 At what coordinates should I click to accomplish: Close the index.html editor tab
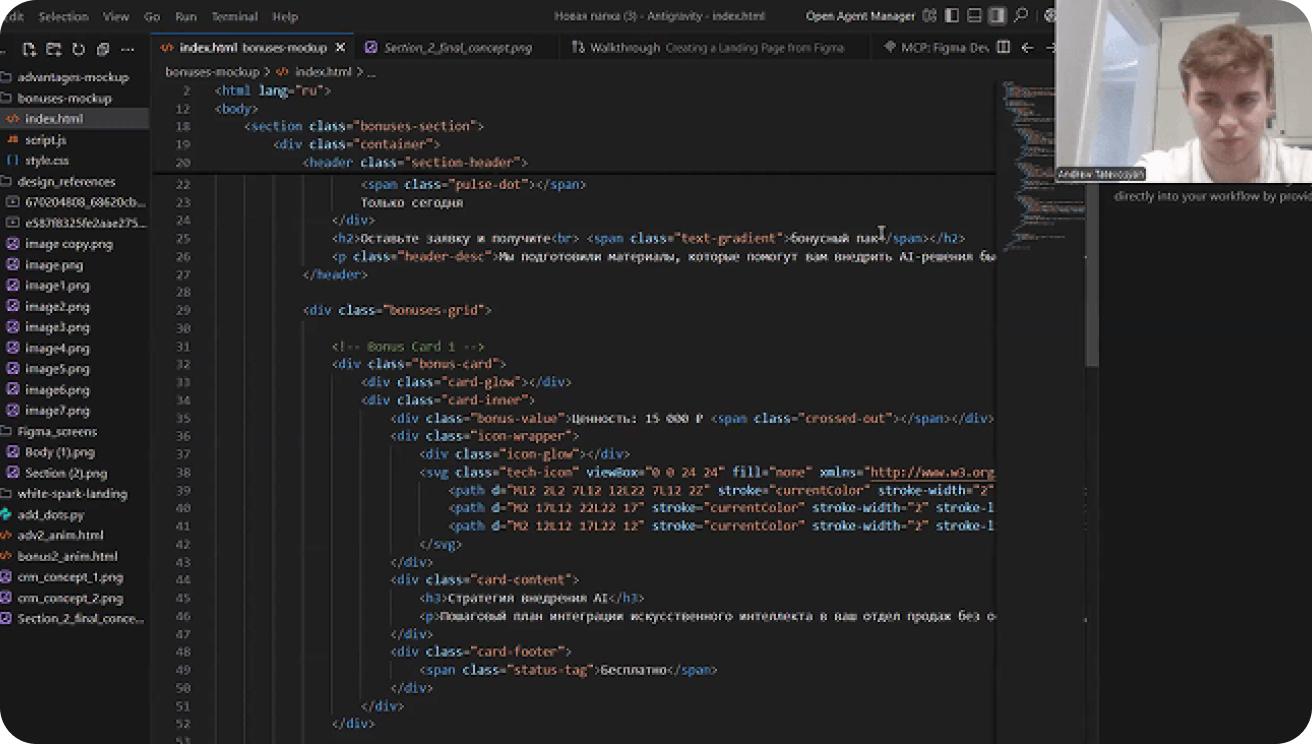coord(340,48)
